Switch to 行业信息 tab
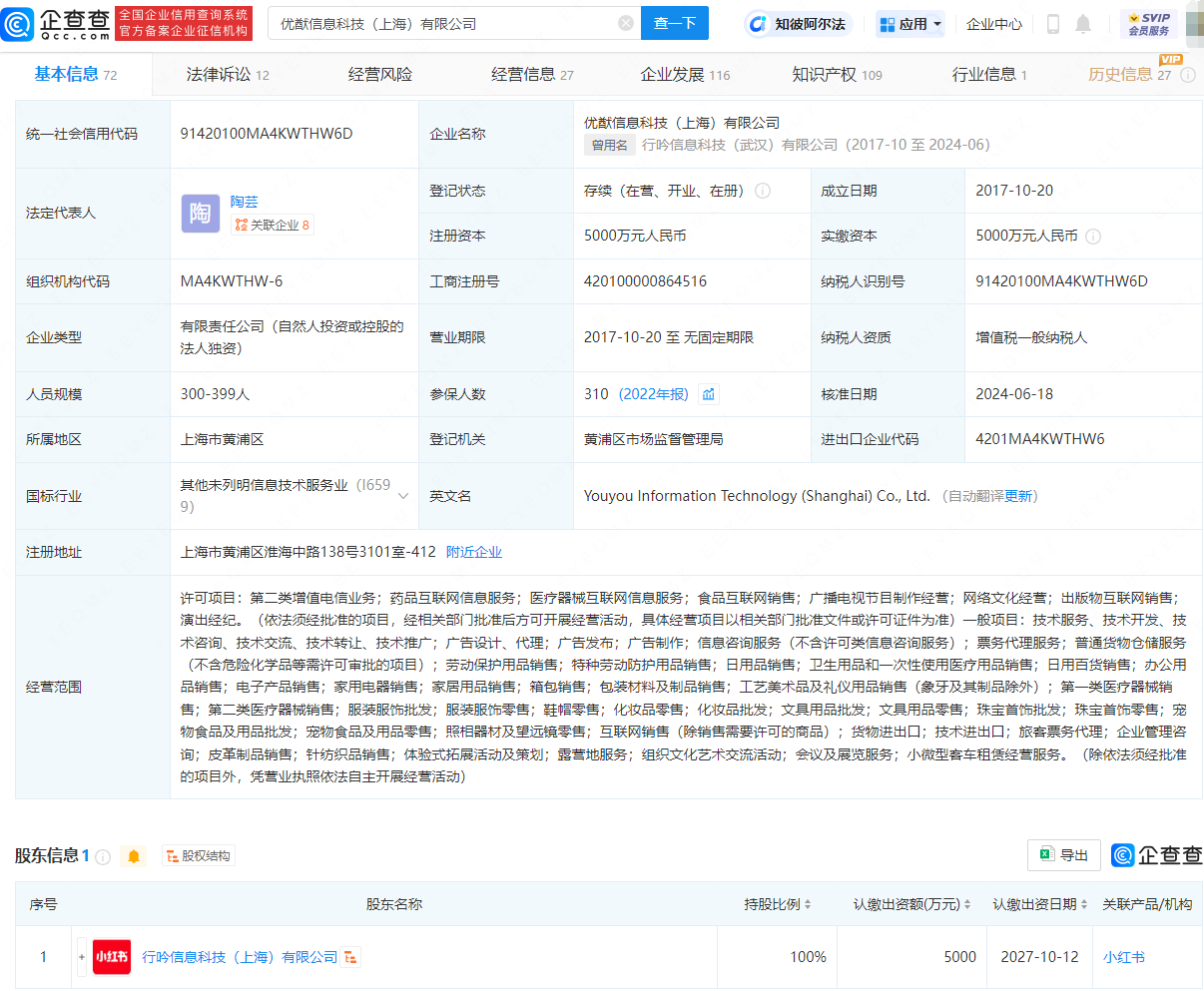1204x991 pixels. tap(988, 74)
